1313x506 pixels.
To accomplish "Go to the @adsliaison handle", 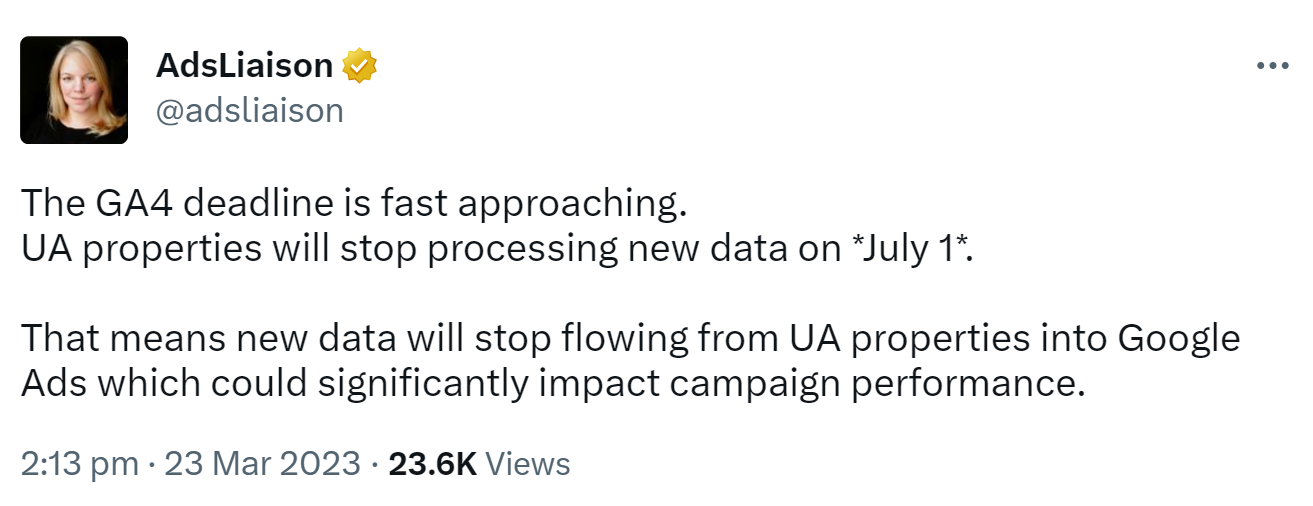I will click(x=250, y=110).
